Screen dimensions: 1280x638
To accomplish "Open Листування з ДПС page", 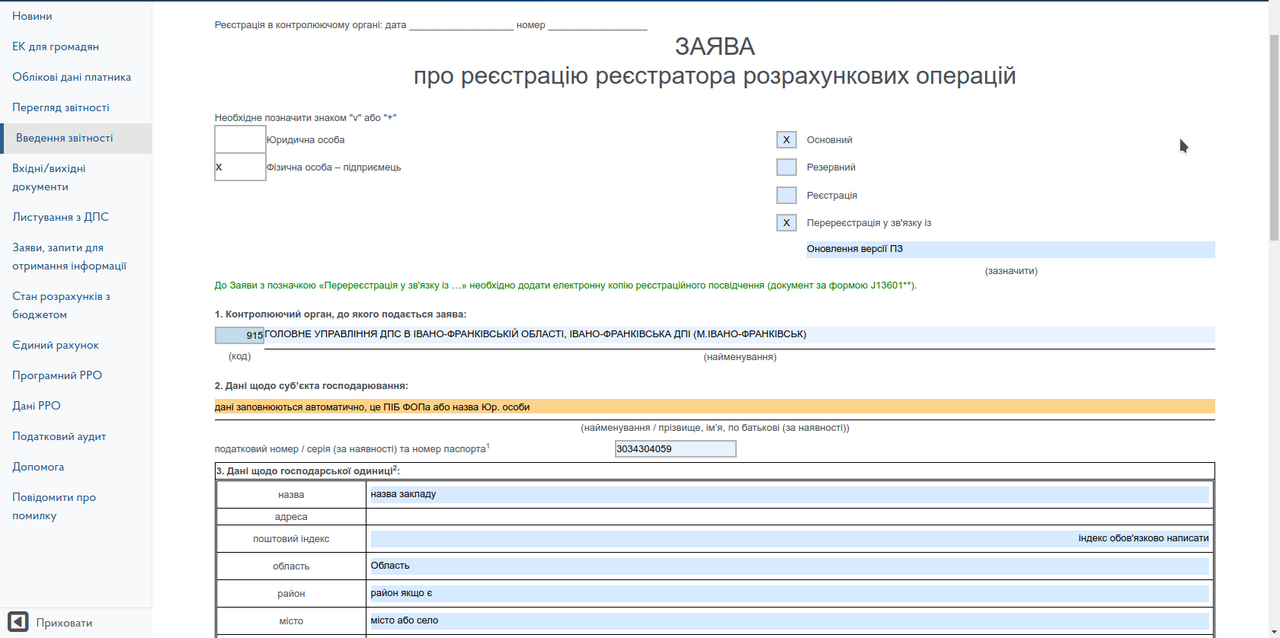I will (60, 217).
